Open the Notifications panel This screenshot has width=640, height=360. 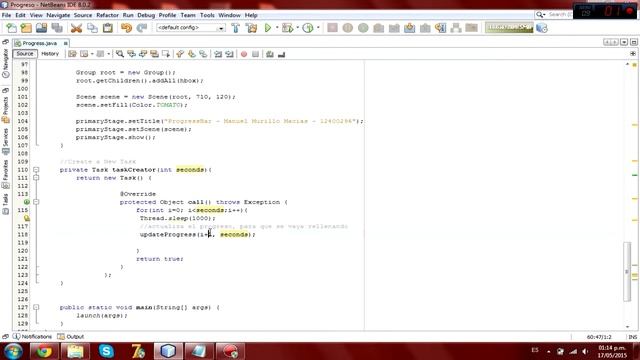click(33, 337)
